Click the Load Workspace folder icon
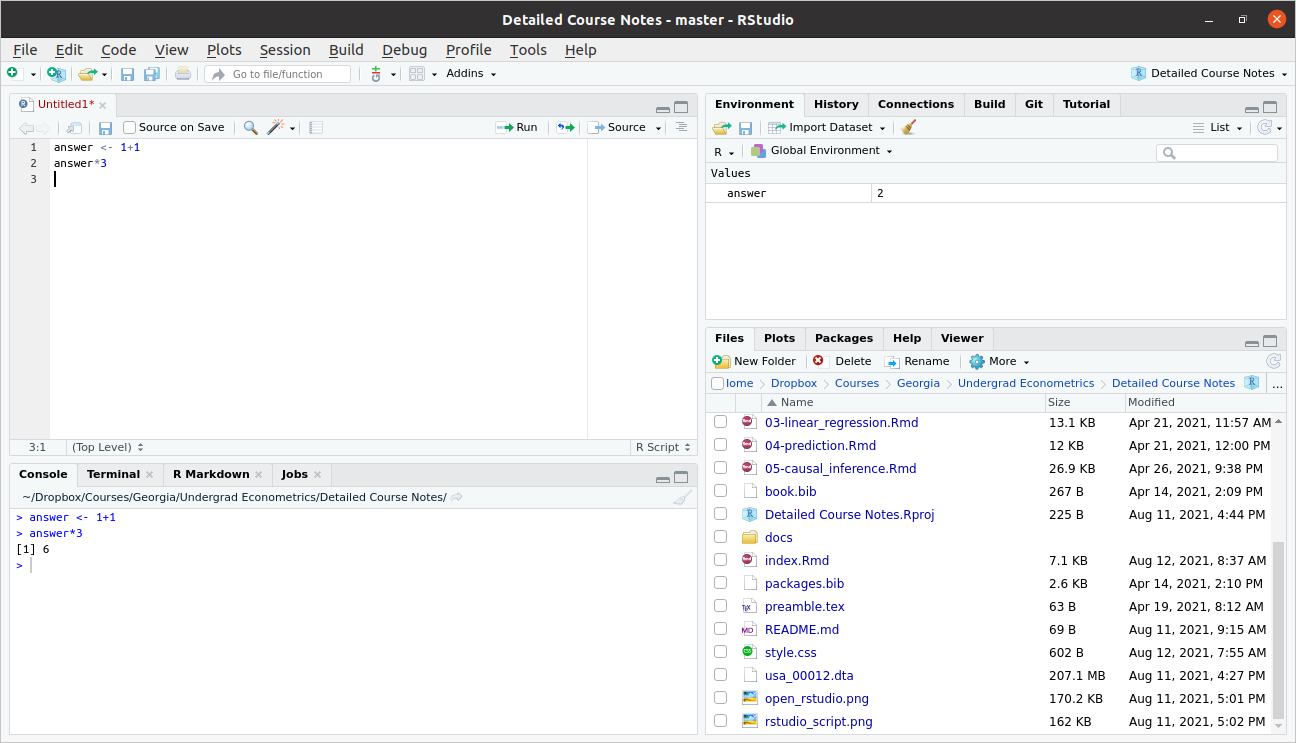Screen dimensions: 1296x743 (722, 128)
